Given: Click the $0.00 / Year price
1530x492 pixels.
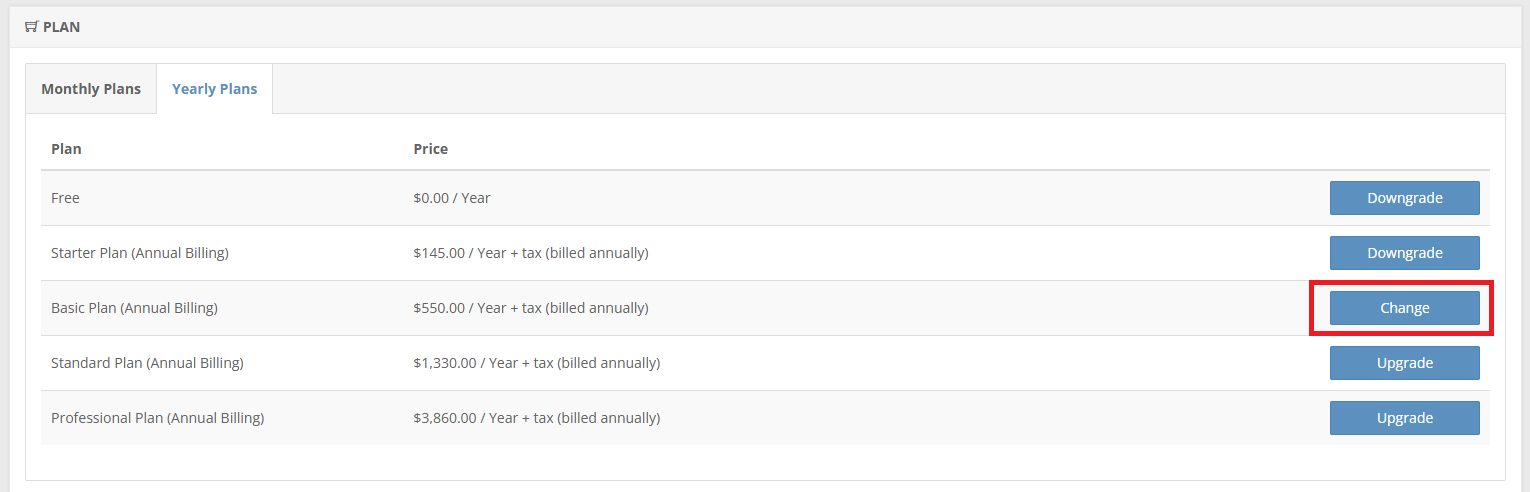Looking at the screenshot, I should tap(452, 198).
